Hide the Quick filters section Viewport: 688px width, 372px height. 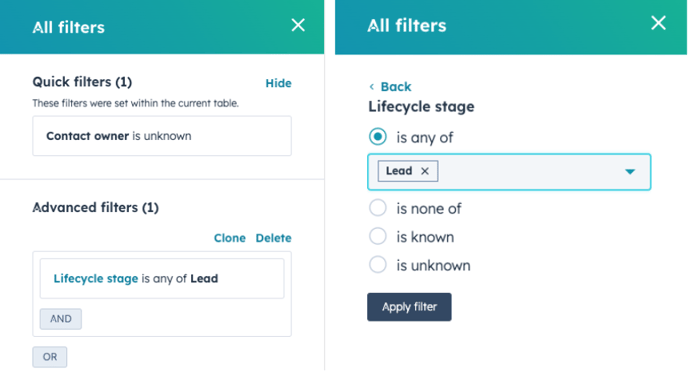click(x=278, y=83)
